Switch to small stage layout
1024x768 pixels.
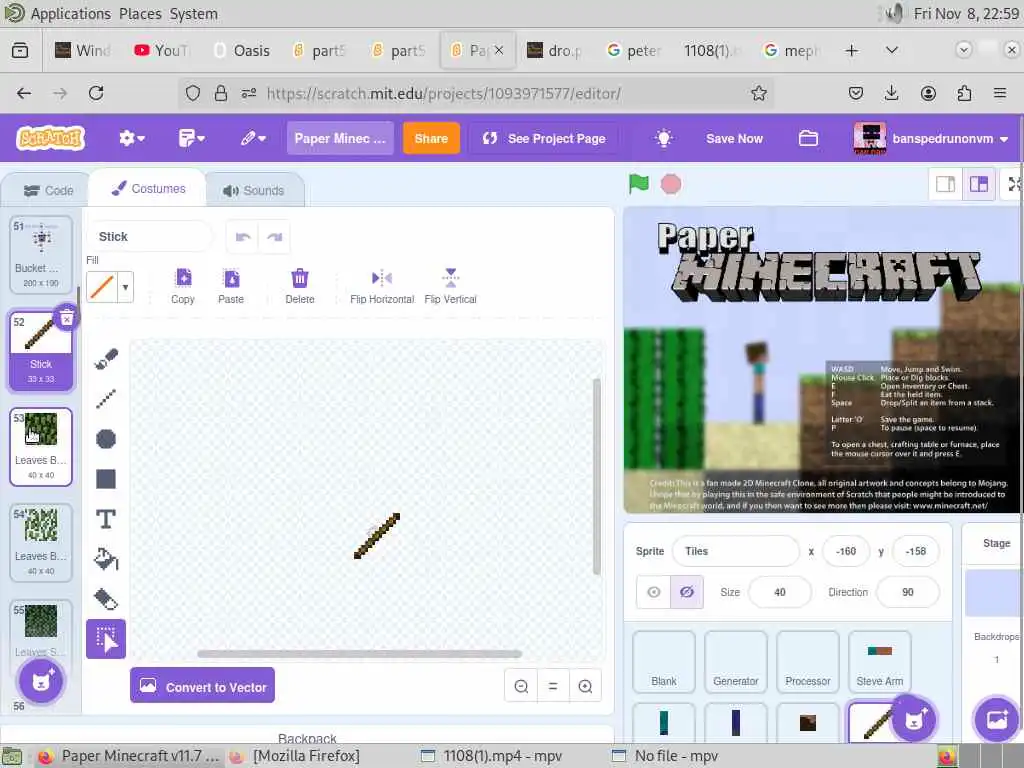945,185
